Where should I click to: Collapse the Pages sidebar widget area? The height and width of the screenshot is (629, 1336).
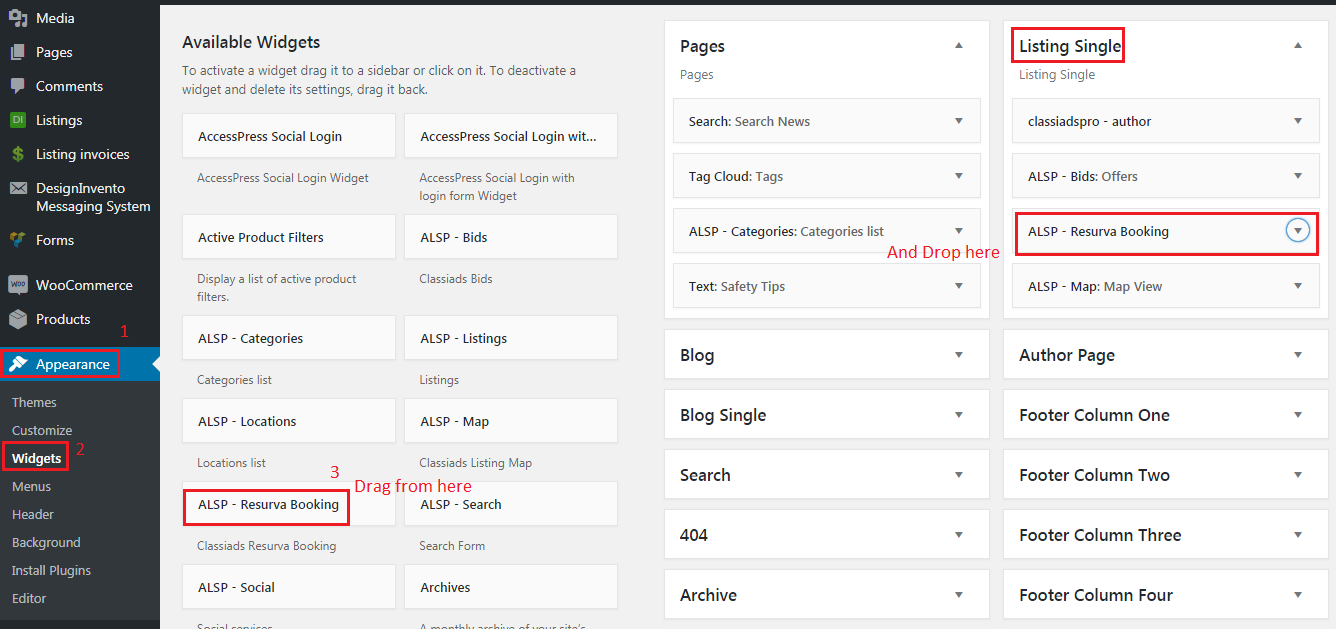point(959,46)
